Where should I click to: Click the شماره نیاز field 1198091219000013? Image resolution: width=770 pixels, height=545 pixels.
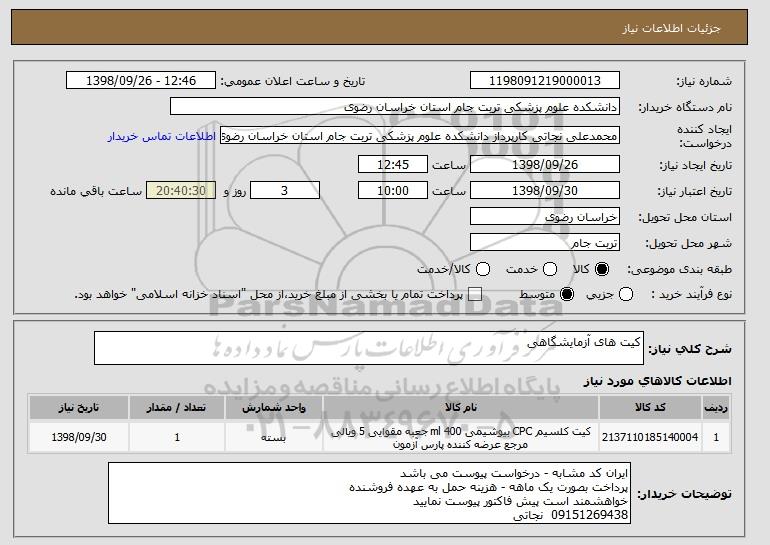(545, 81)
